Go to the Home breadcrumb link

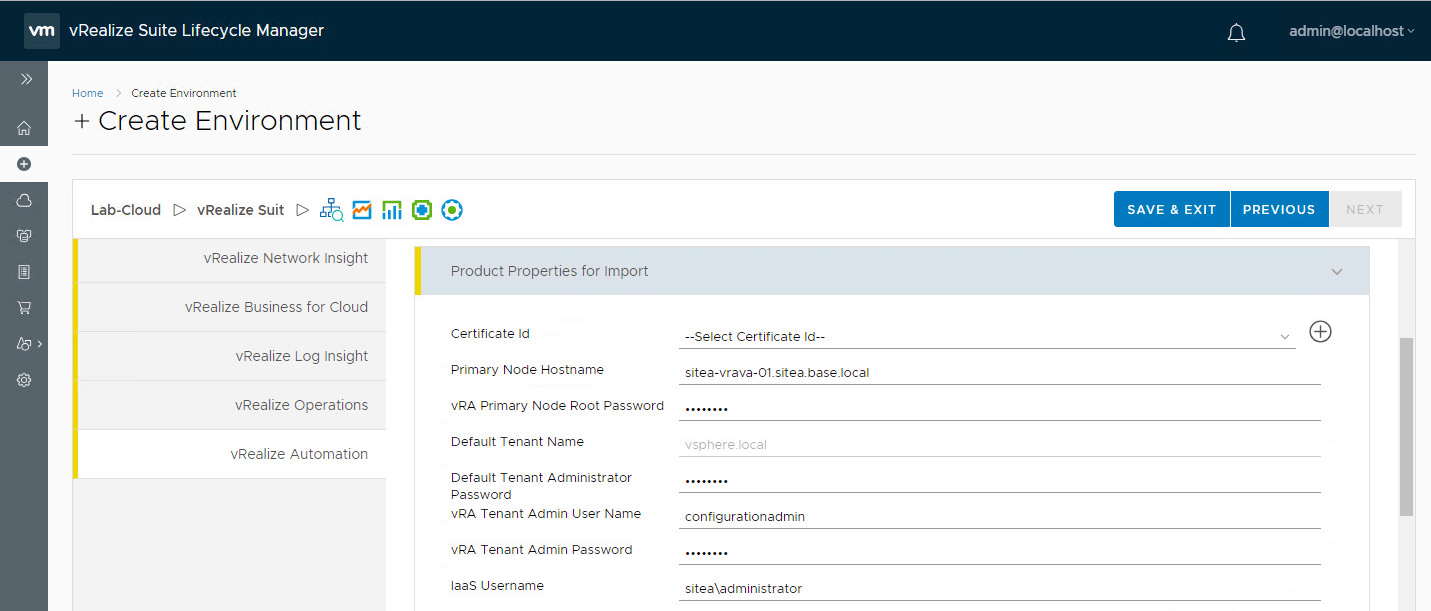[87, 93]
